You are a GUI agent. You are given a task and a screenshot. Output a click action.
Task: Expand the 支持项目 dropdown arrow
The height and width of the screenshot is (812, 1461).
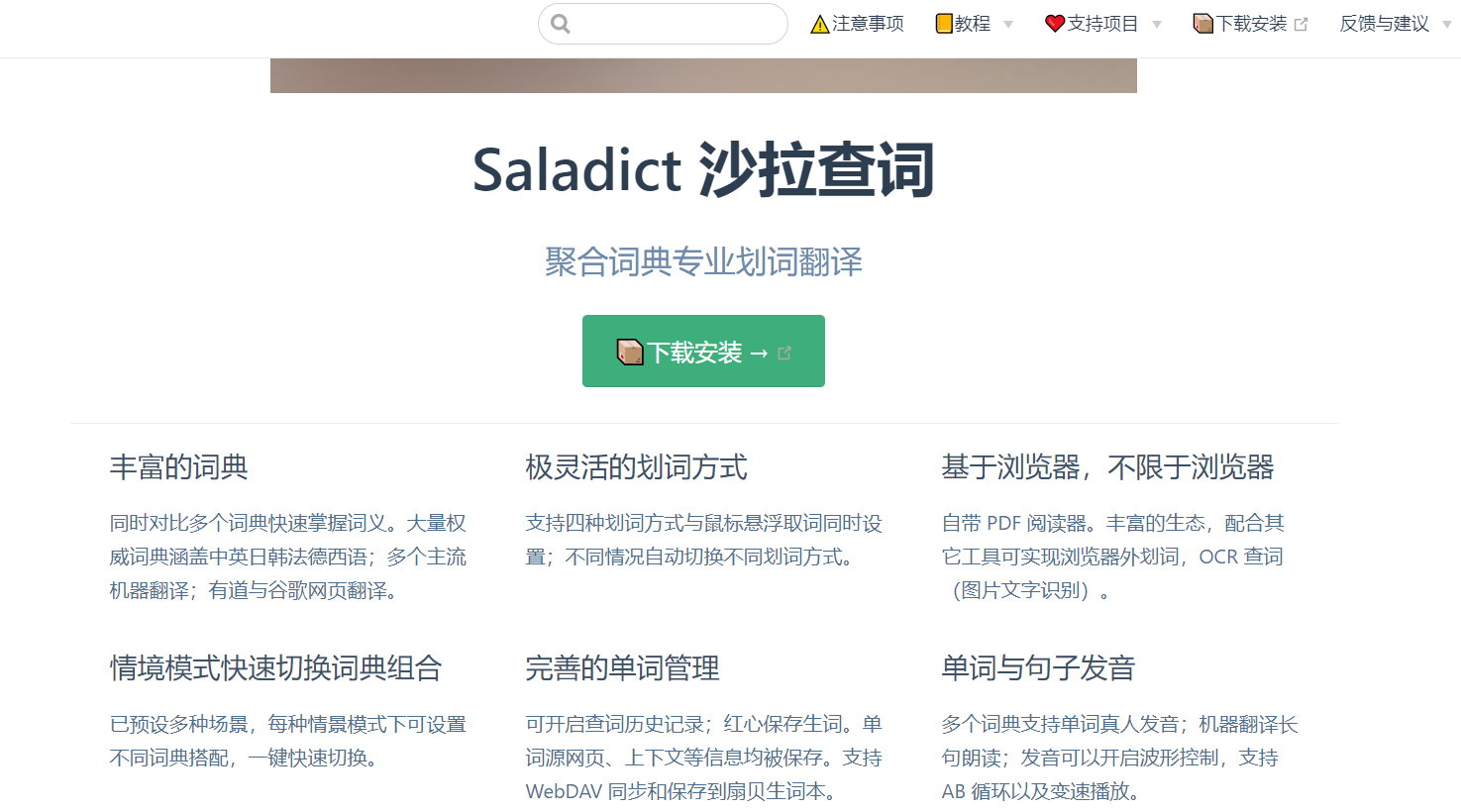tap(1157, 25)
